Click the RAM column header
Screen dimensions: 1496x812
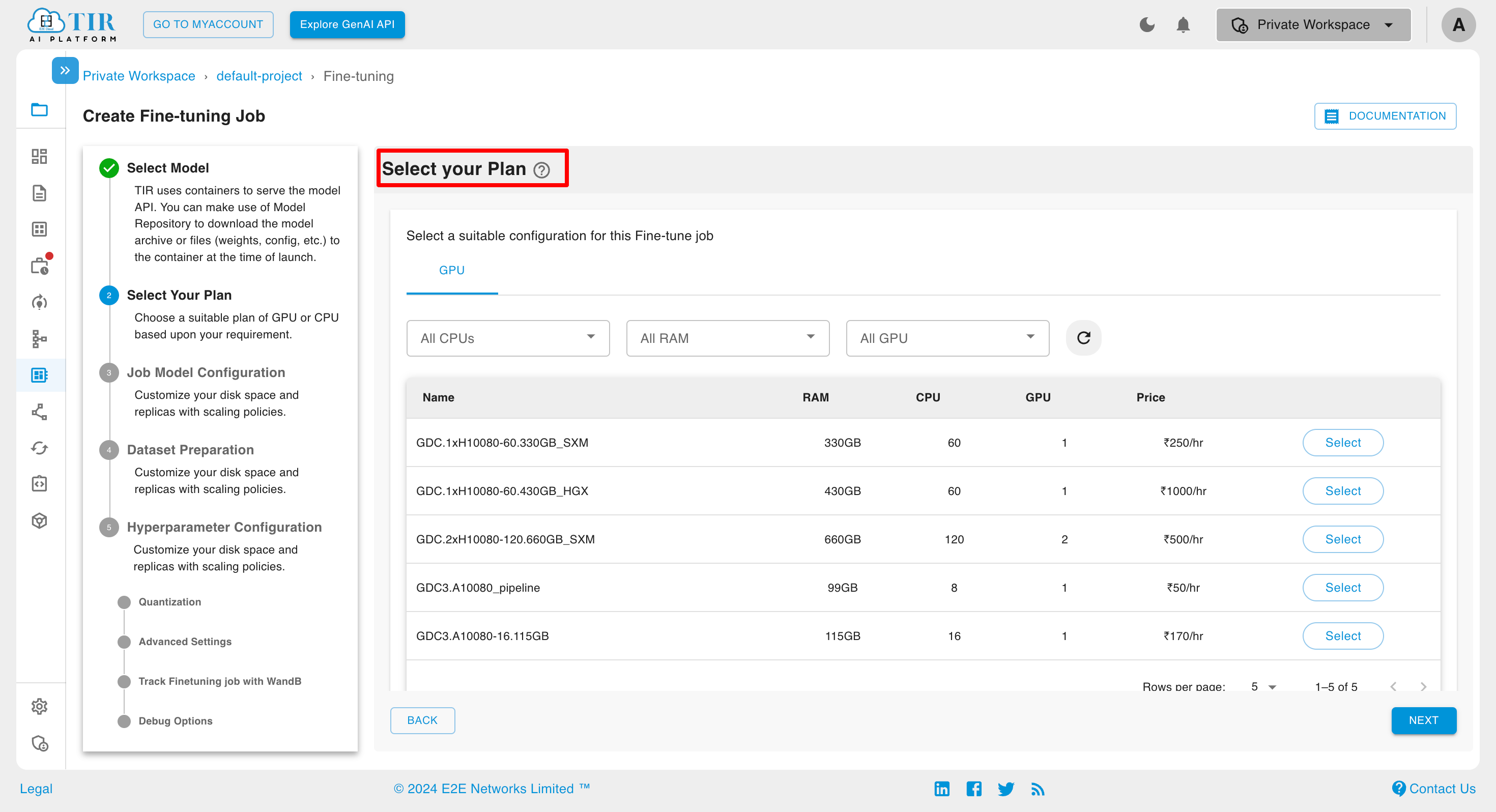815,397
